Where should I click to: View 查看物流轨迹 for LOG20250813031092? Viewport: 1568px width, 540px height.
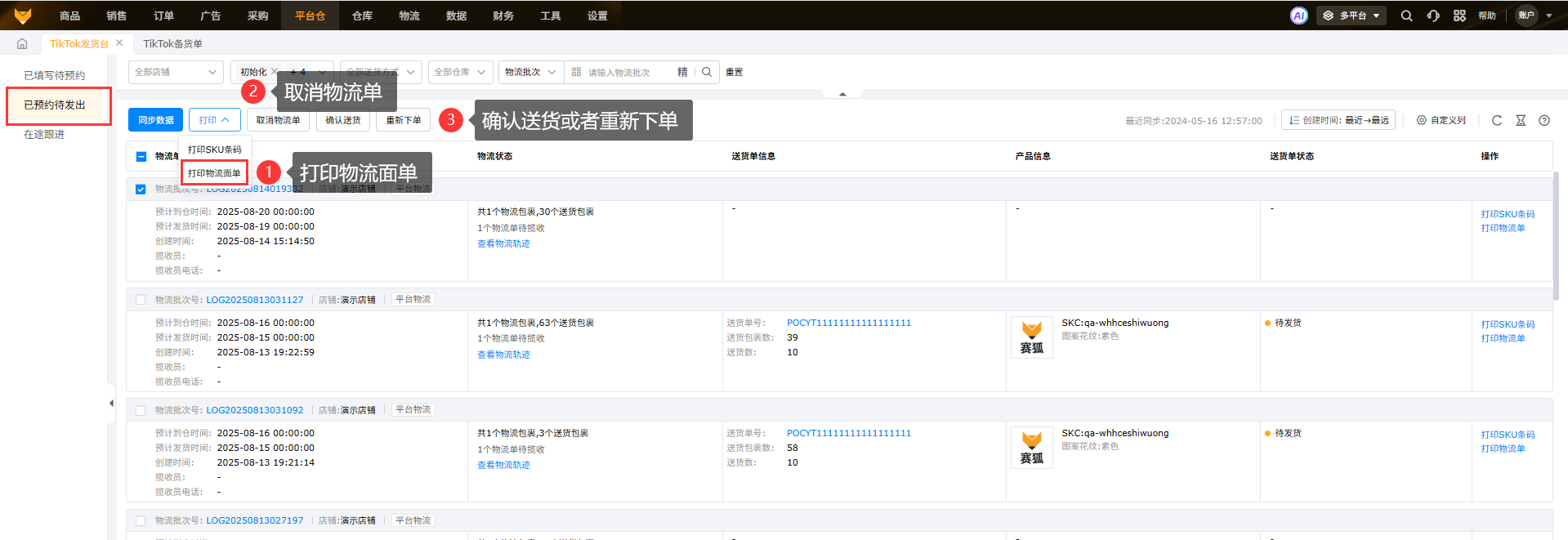(x=503, y=465)
